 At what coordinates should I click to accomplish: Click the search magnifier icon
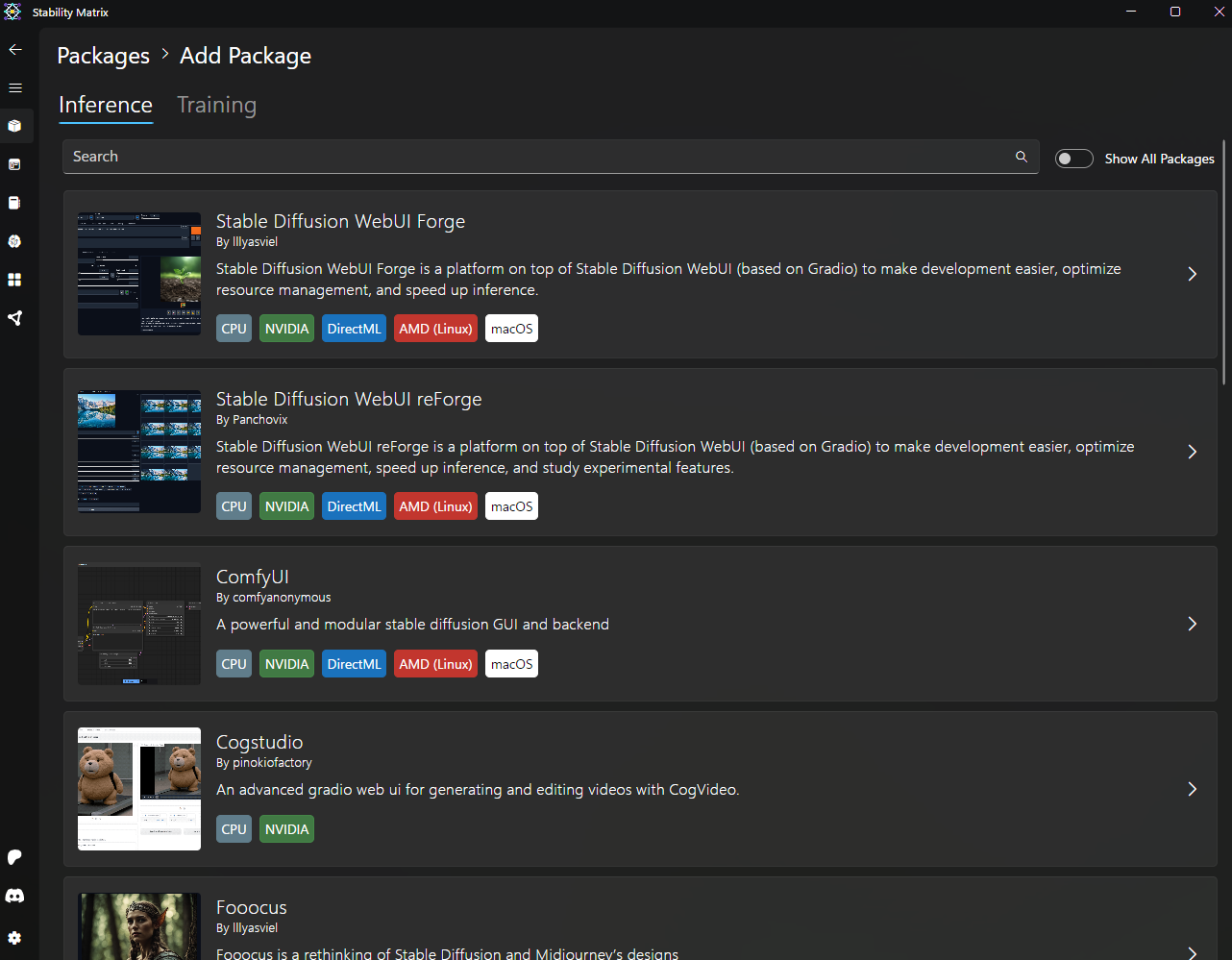1022,157
